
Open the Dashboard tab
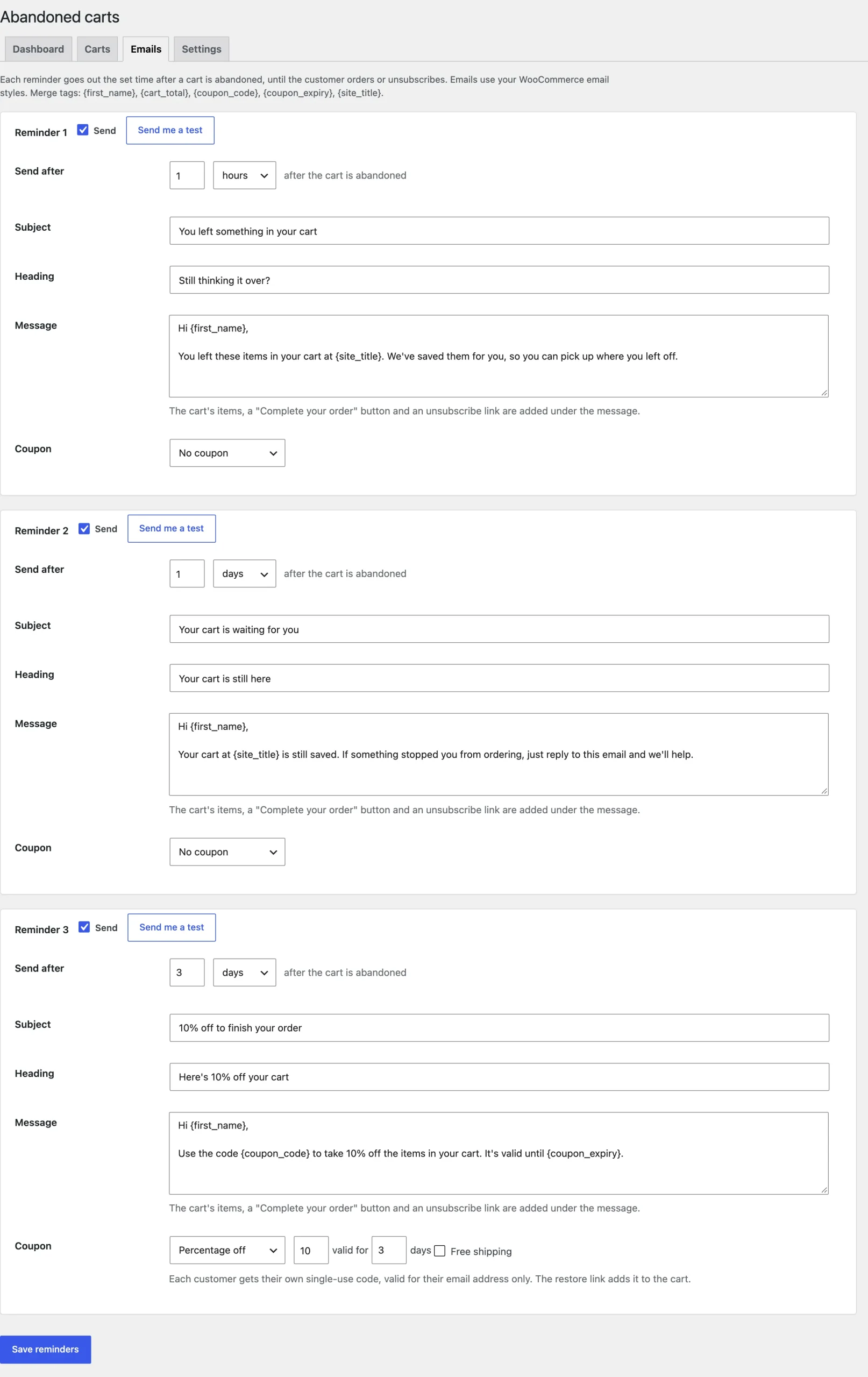pos(38,49)
